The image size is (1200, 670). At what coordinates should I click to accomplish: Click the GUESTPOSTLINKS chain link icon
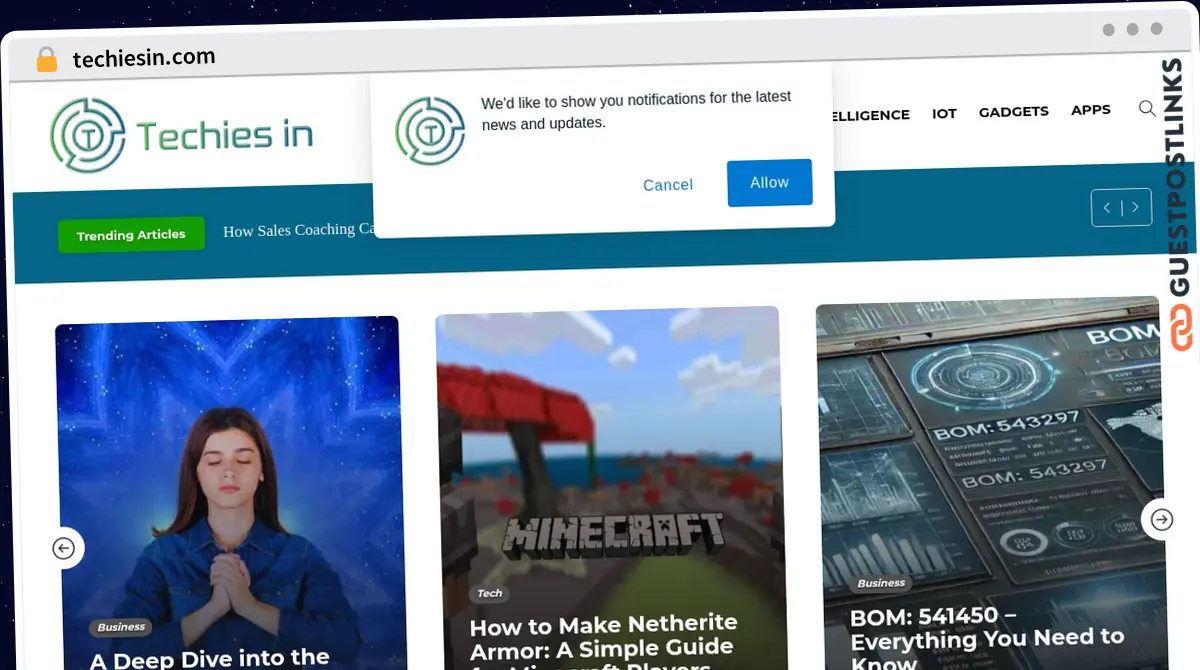(1181, 328)
